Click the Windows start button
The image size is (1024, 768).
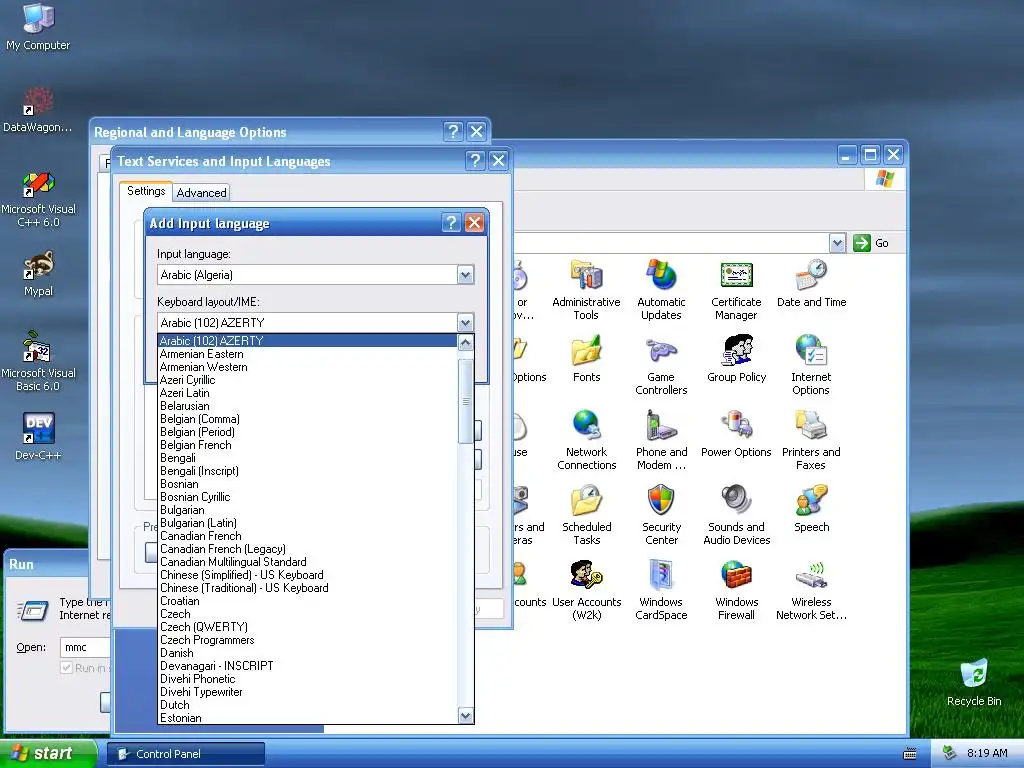pos(48,753)
